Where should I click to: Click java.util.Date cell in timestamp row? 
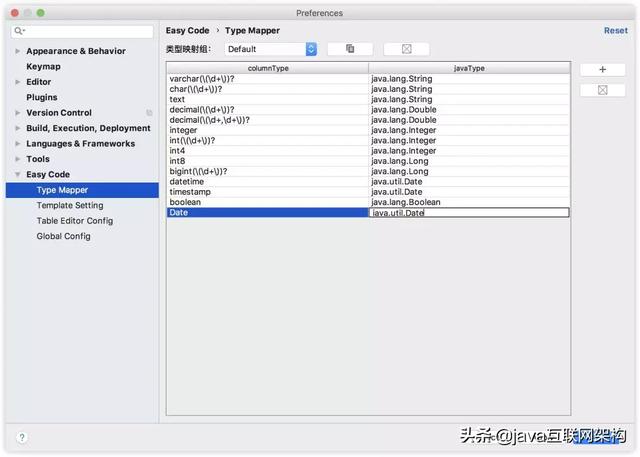(x=469, y=192)
